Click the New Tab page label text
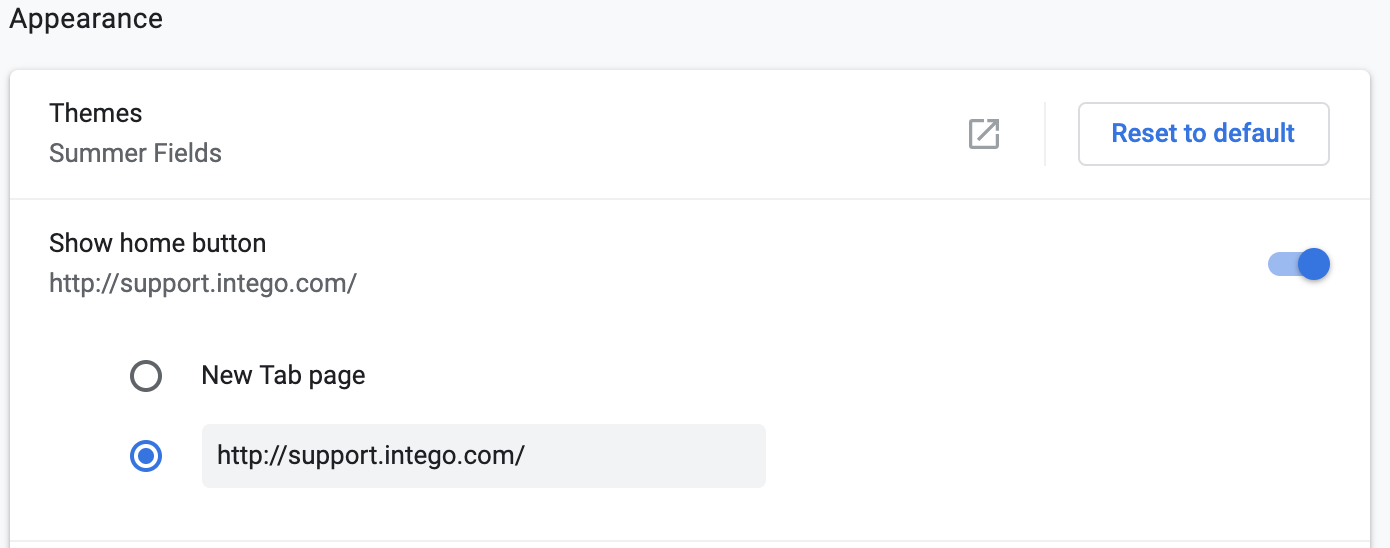Image resolution: width=1390 pixels, height=548 pixels. pos(283,376)
